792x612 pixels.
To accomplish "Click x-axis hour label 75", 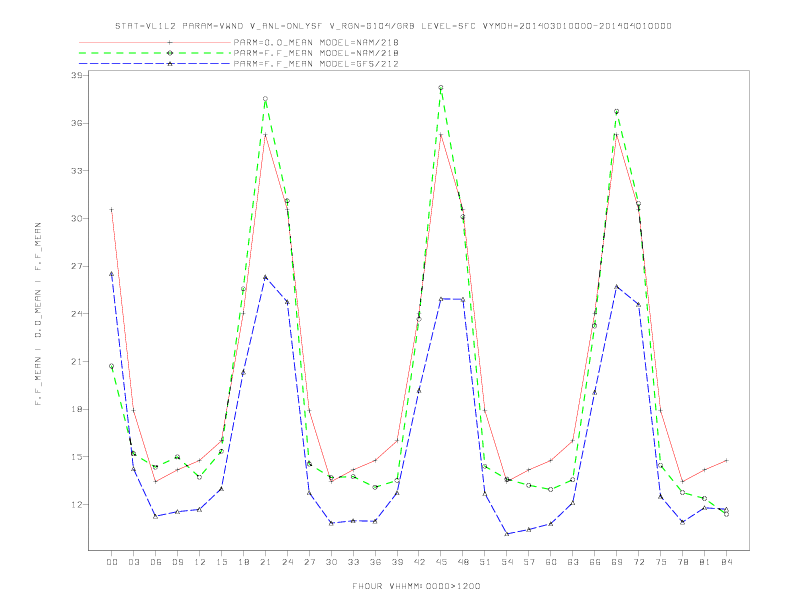I will point(661,562).
